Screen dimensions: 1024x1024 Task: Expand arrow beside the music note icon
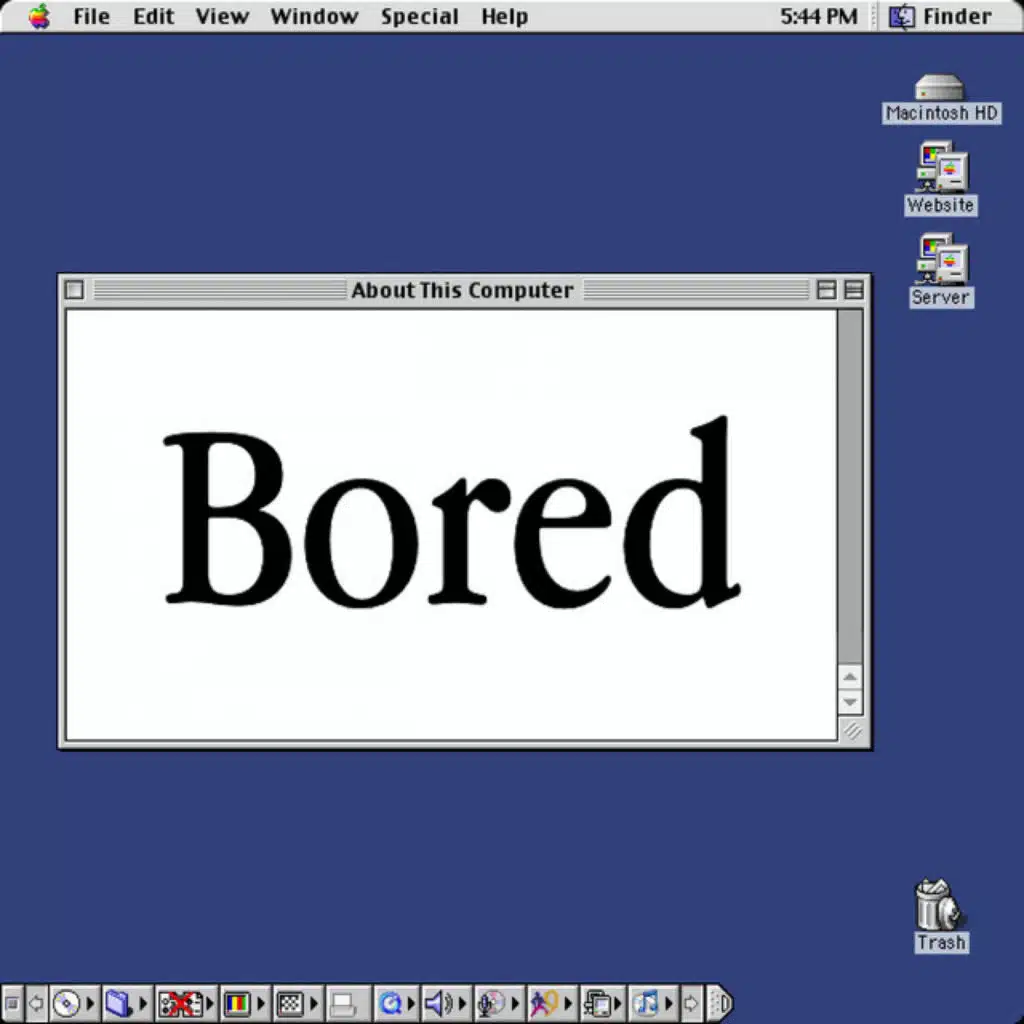669,1003
